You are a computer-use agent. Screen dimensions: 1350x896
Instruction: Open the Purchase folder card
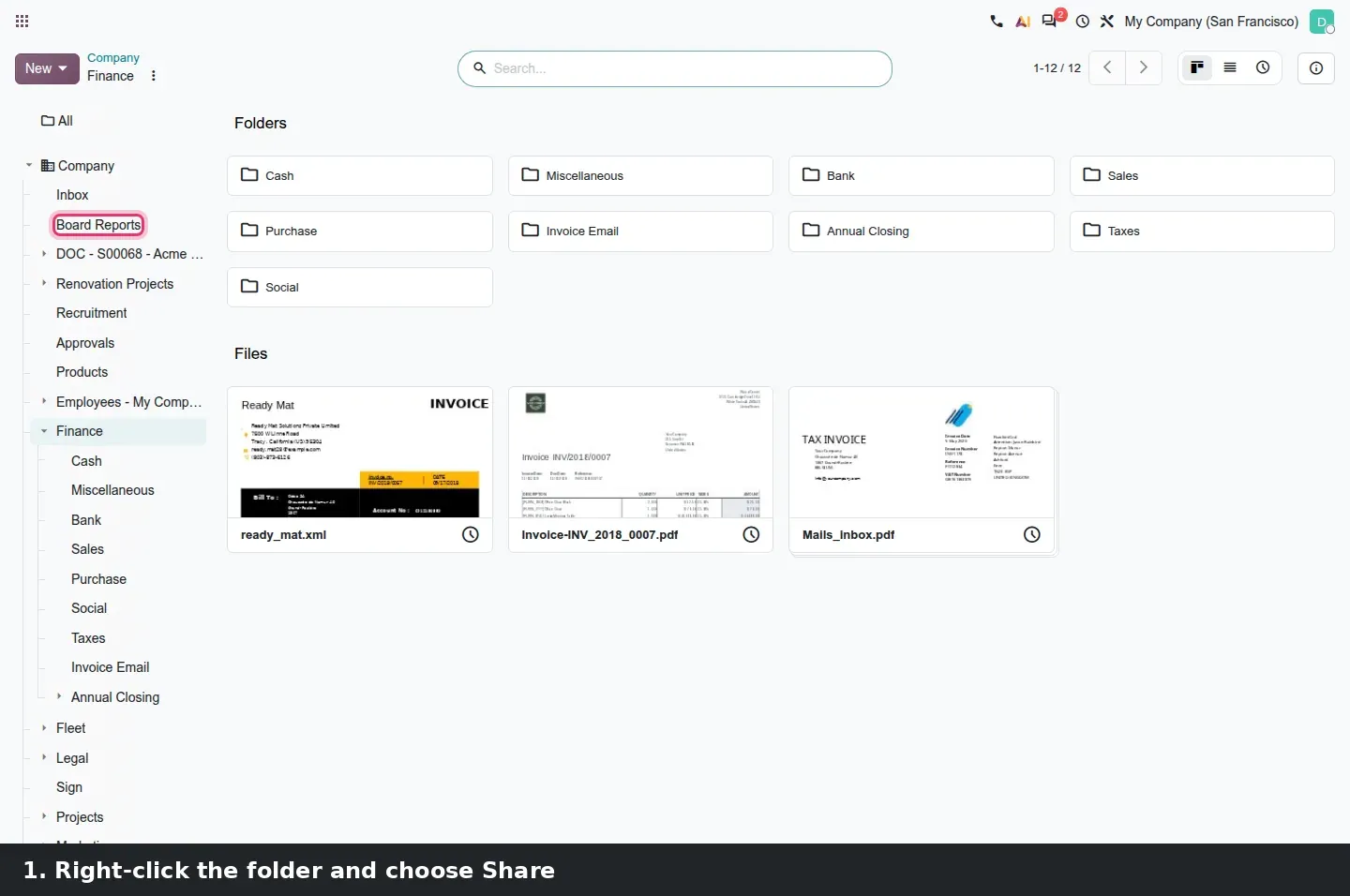pyautogui.click(x=360, y=231)
